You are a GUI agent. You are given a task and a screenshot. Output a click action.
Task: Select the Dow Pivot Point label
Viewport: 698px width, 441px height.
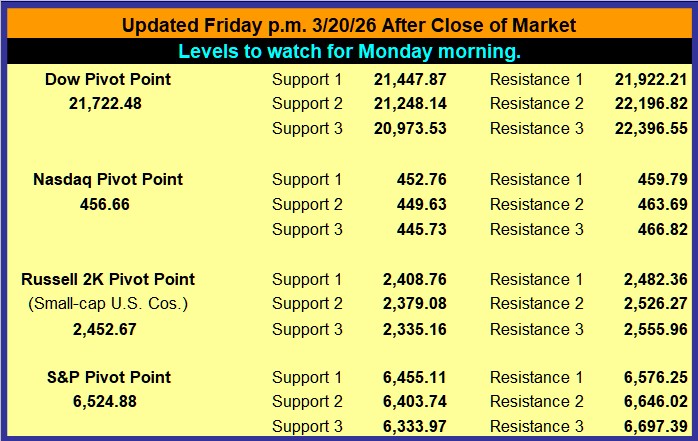coord(108,78)
